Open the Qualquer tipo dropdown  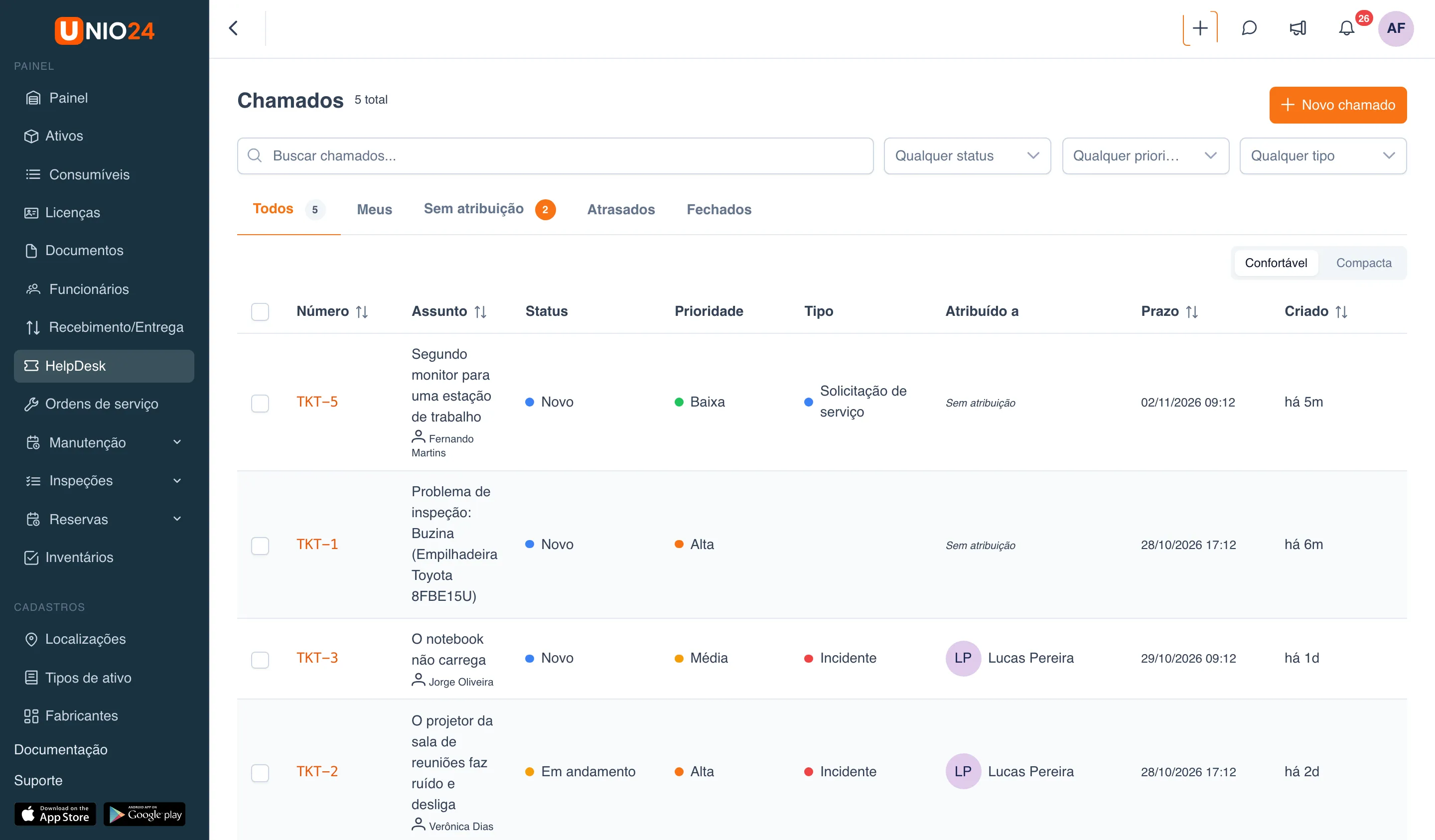[1323, 155]
